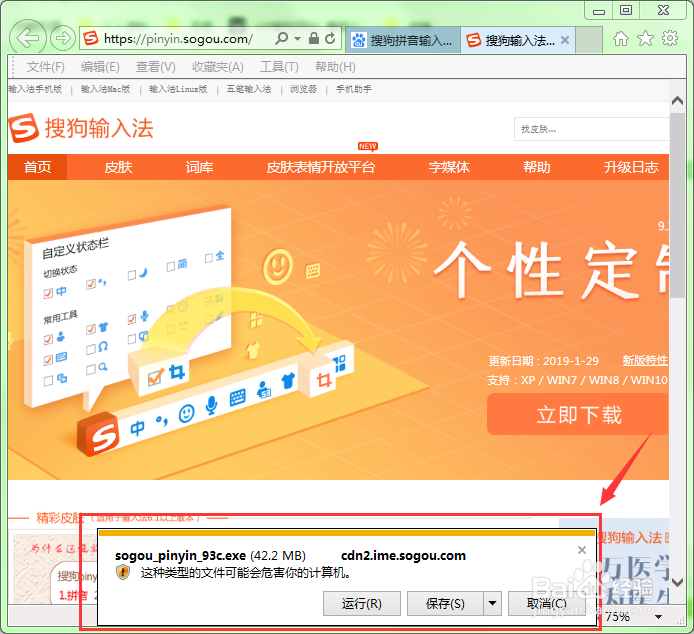The width and height of the screenshot is (694, 634).
Task: Click the 手机助手 link
Action: [354, 89]
